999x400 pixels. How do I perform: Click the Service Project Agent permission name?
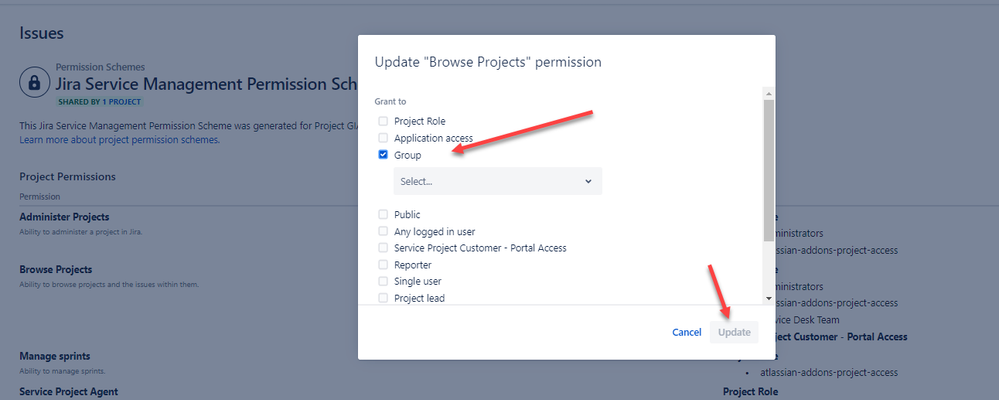coord(69,392)
